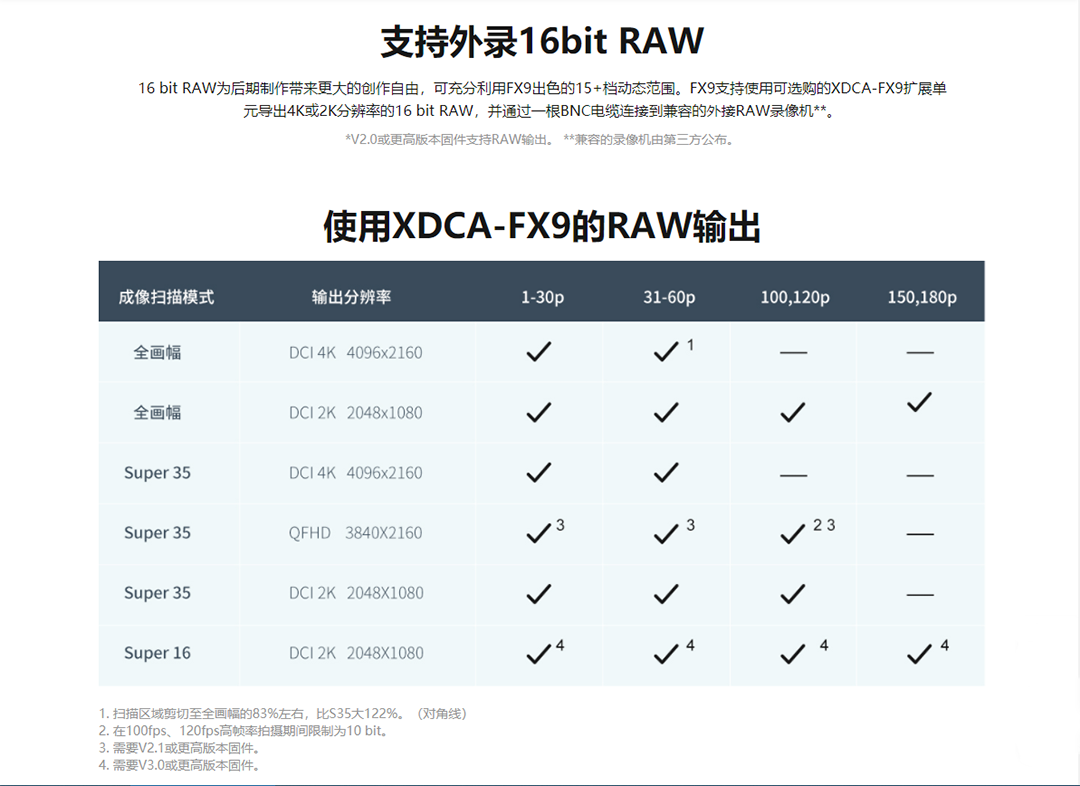Click the 31-60p checkmark in Super 35 DCI 2K row
Screen dimensions: 1080x786
coord(666,594)
